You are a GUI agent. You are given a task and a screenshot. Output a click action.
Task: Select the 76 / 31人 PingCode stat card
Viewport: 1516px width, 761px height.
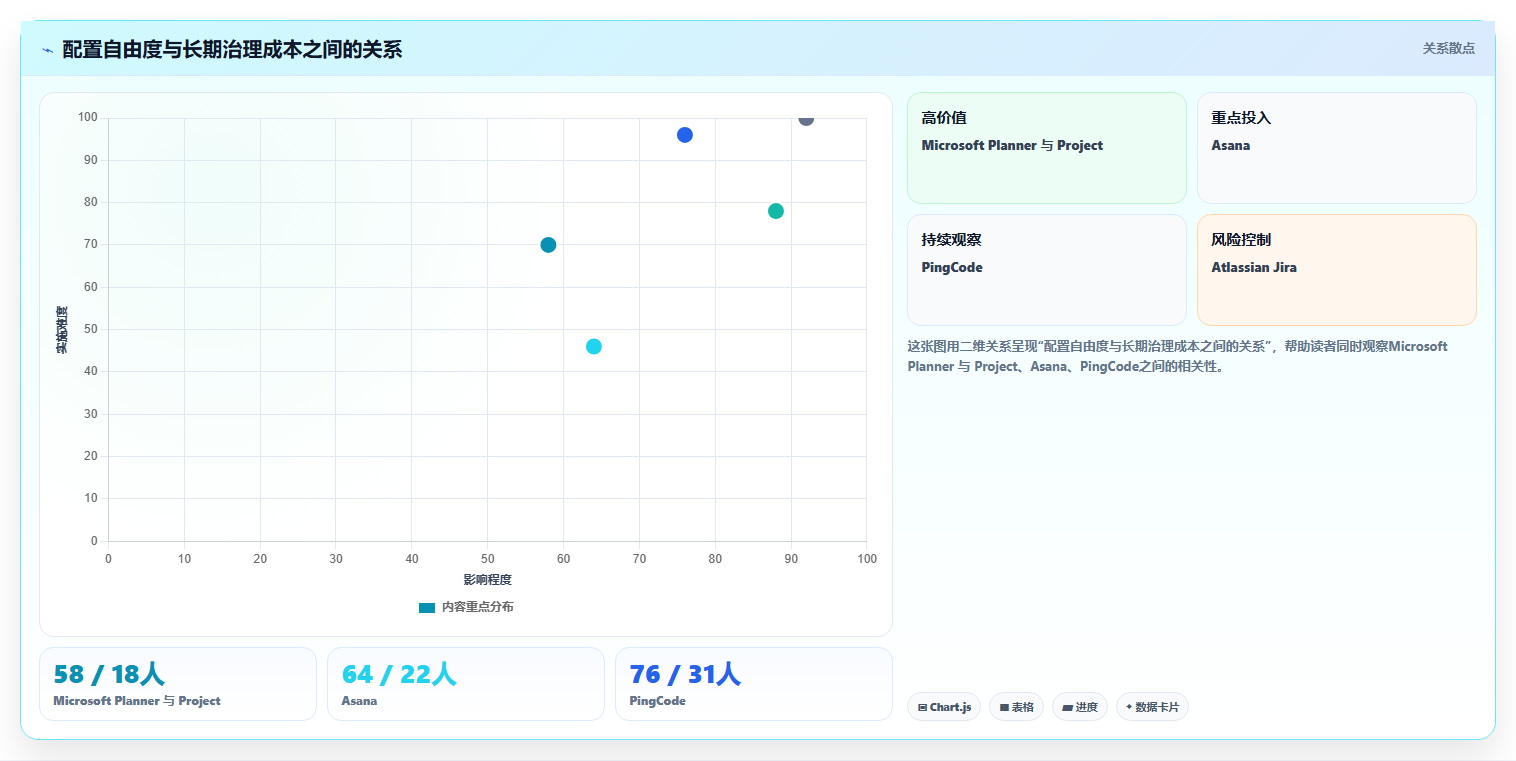(x=754, y=684)
